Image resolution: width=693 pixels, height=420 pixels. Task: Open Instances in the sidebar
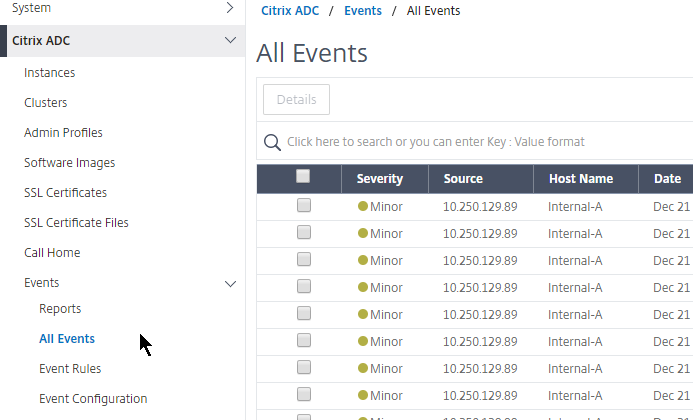(x=50, y=73)
